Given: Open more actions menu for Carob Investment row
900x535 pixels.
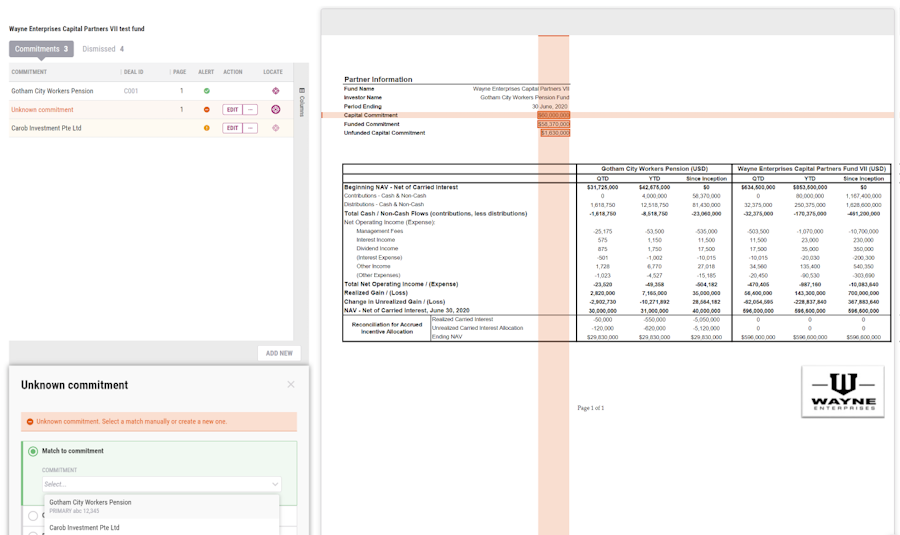Looking at the screenshot, I should (x=250, y=128).
